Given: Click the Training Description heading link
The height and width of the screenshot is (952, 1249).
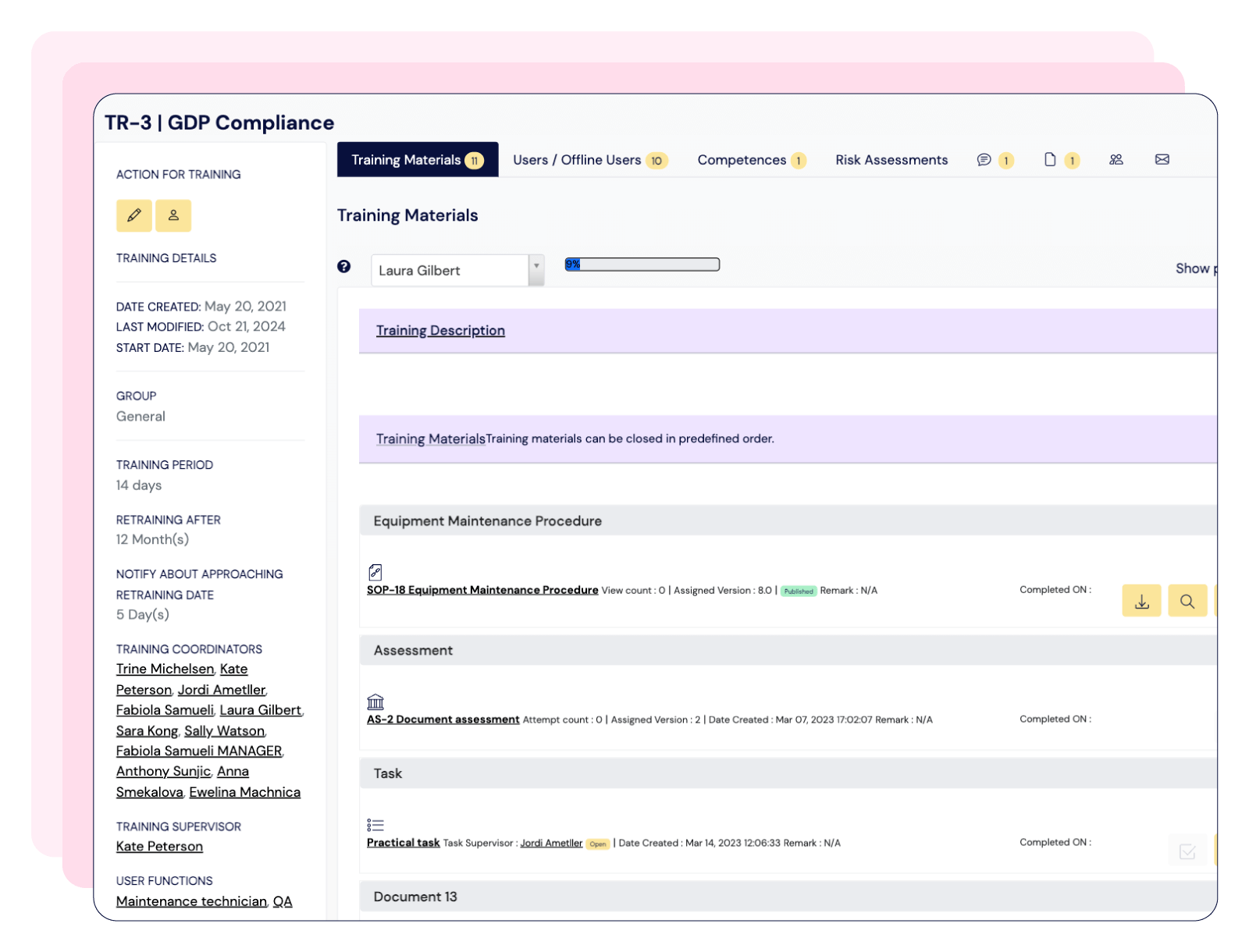Looking at the screenshot, I should 440,331.
